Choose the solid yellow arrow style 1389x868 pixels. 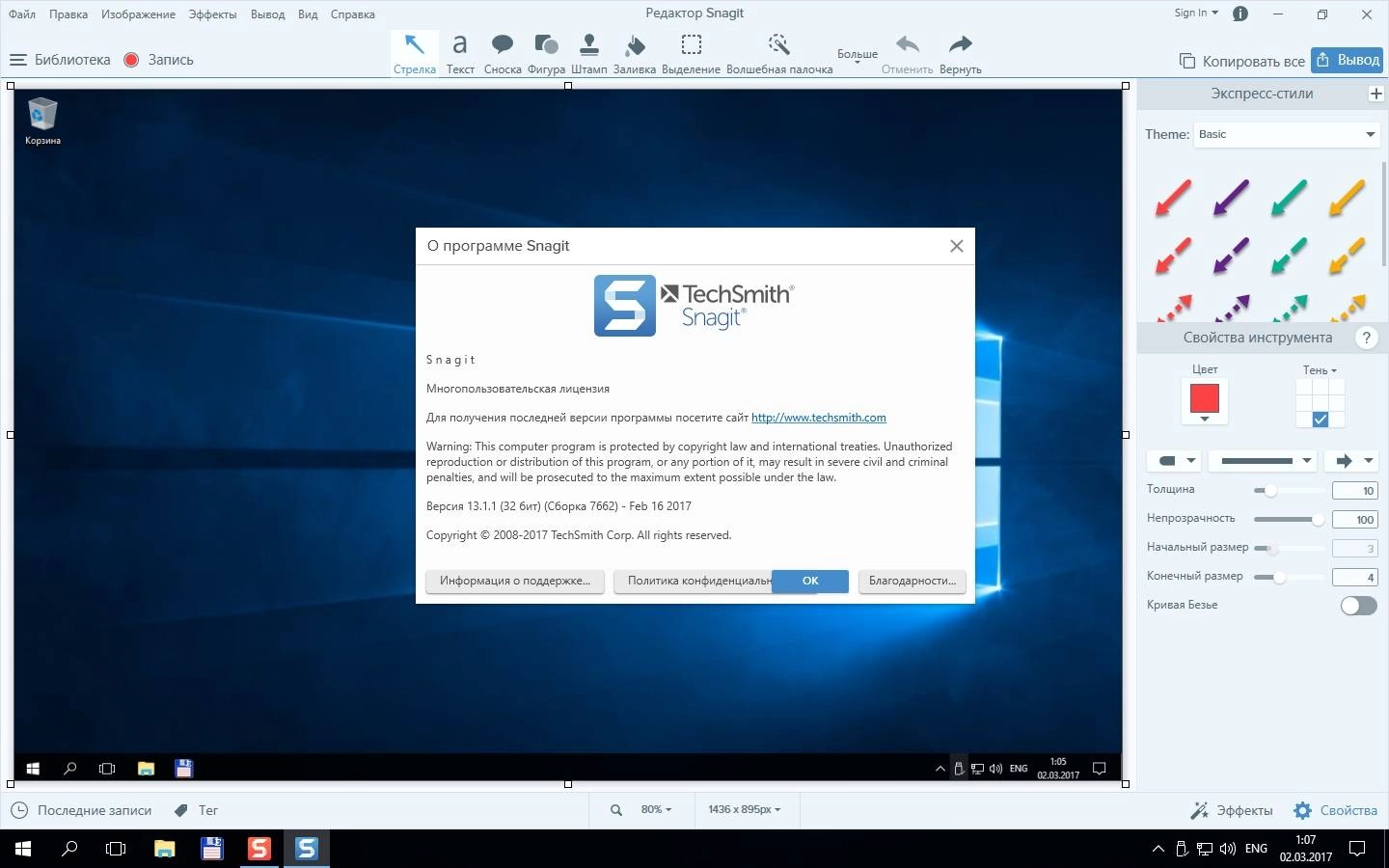pos(1347,197)
